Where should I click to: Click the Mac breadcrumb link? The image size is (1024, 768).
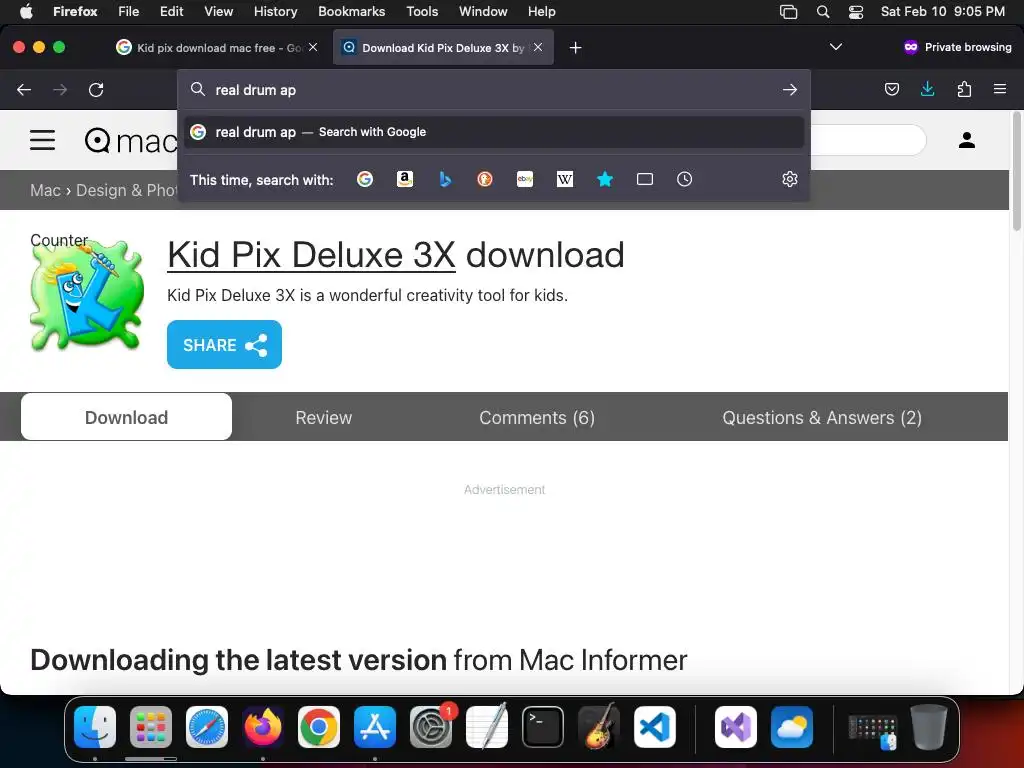pyautogui.click(x=45, y=190)
